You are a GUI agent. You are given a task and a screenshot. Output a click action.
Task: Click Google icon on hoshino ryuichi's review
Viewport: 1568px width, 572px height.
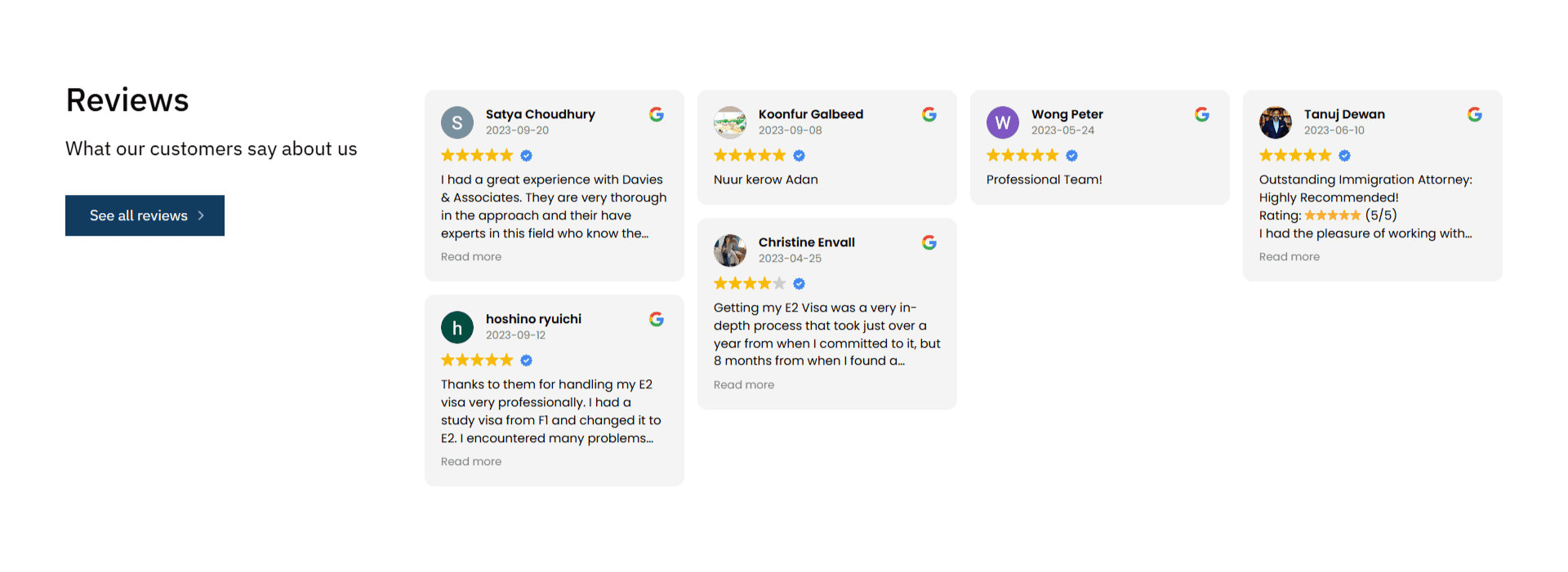click(657, 319)
